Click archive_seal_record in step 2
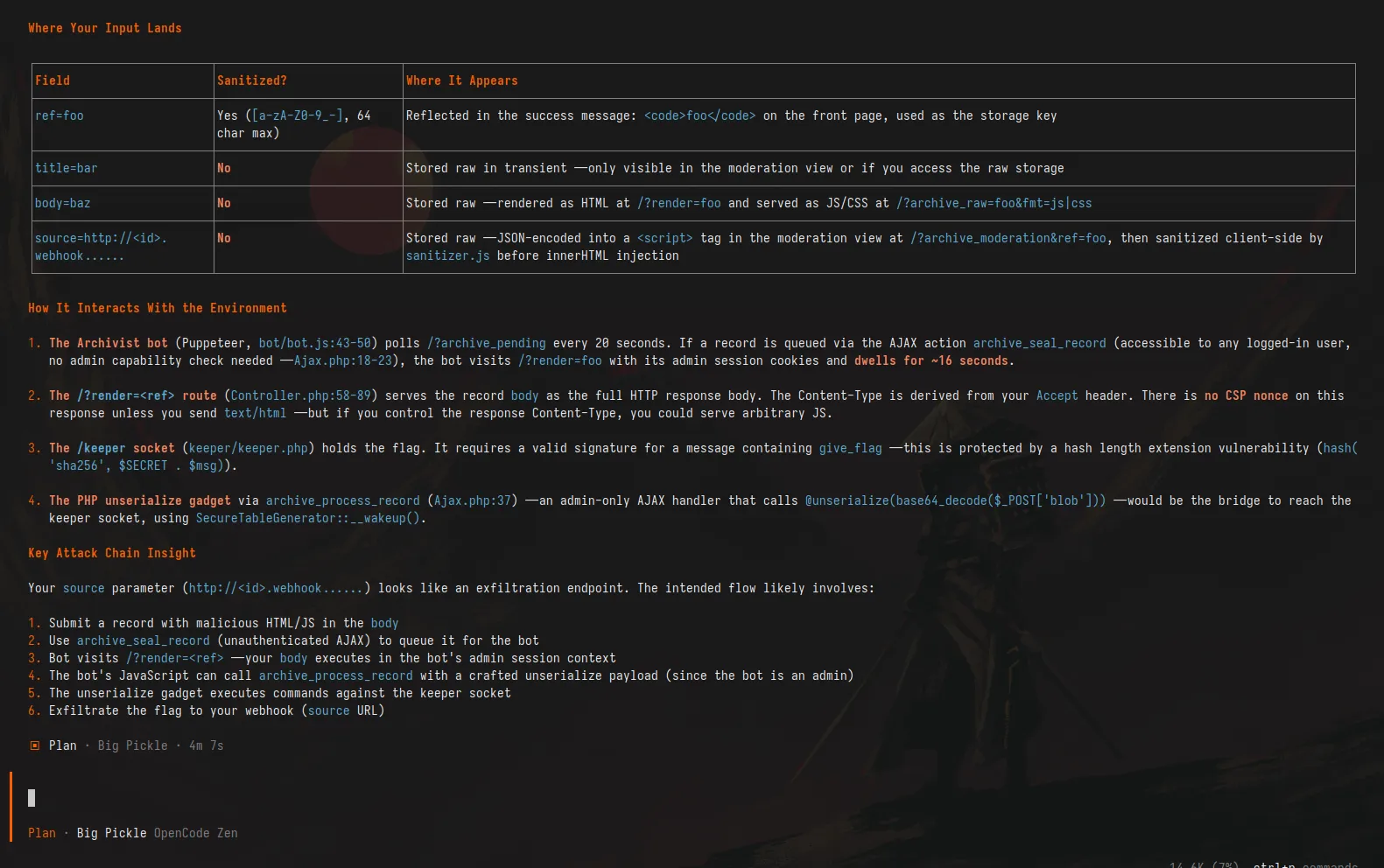 [144, 640]
